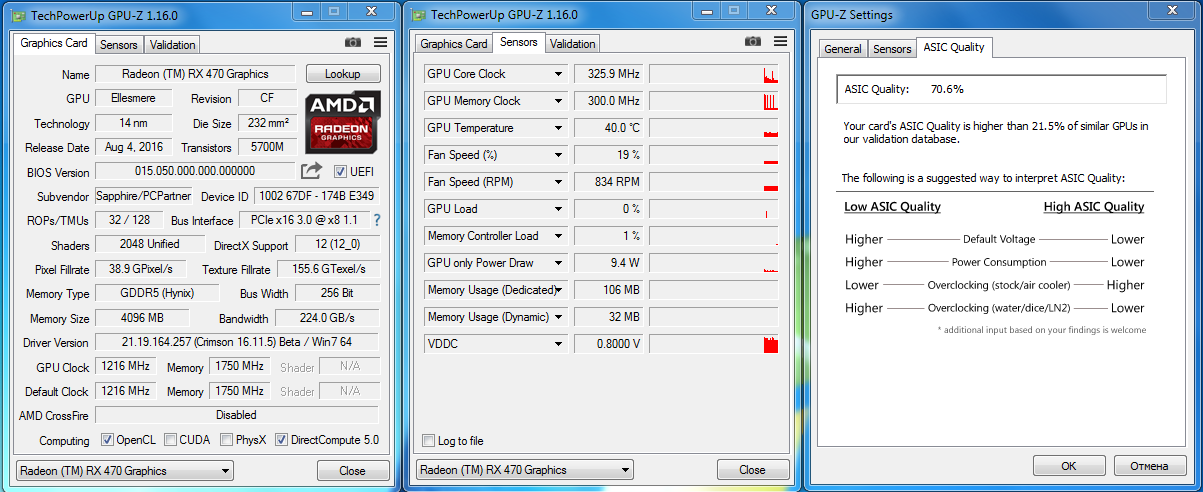This screenshot has height=492, width=1203.
Task: Expand the GPU Memory Clock sensor dropdown
Action: [x=559, y=101]
